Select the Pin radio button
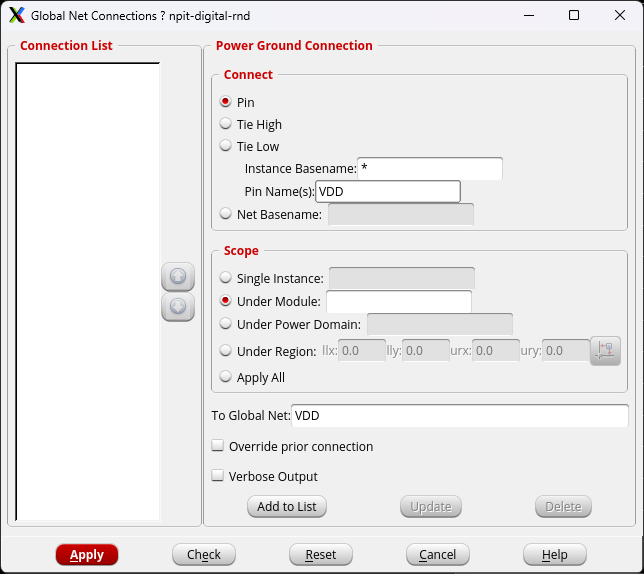 (x=225, y=101)
